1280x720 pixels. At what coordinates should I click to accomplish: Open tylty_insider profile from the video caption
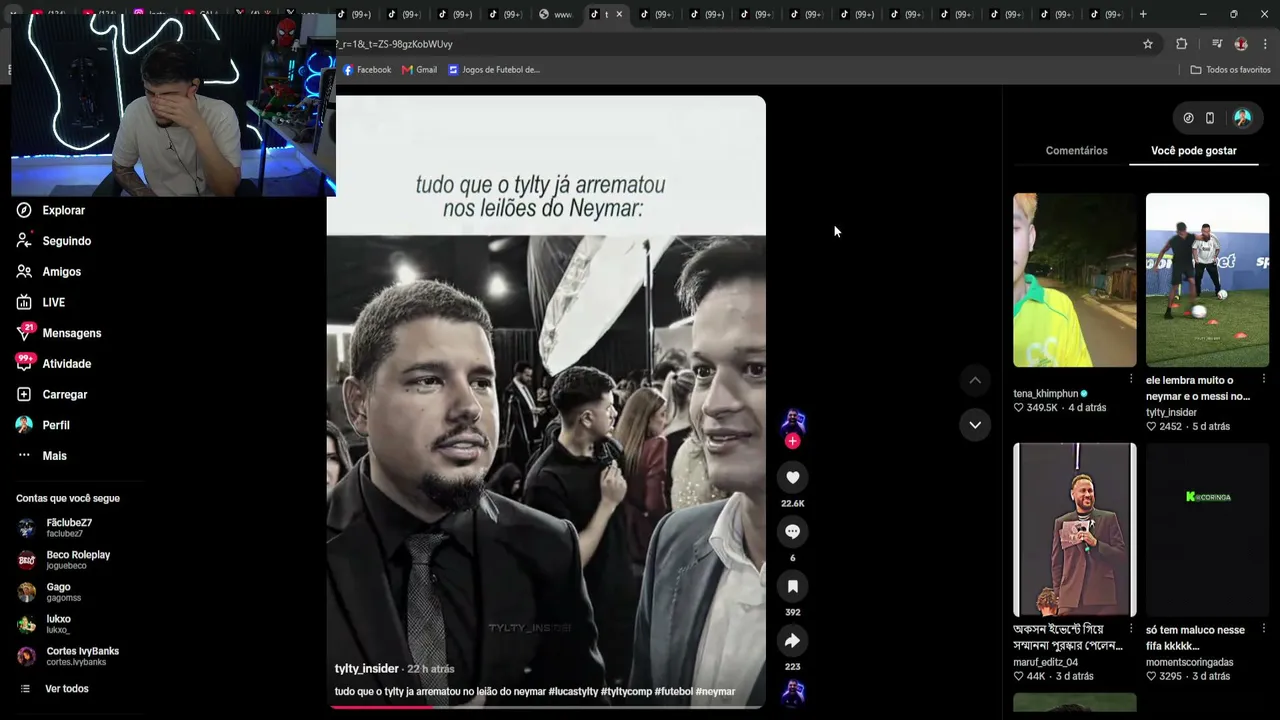[x=366, y=669]
